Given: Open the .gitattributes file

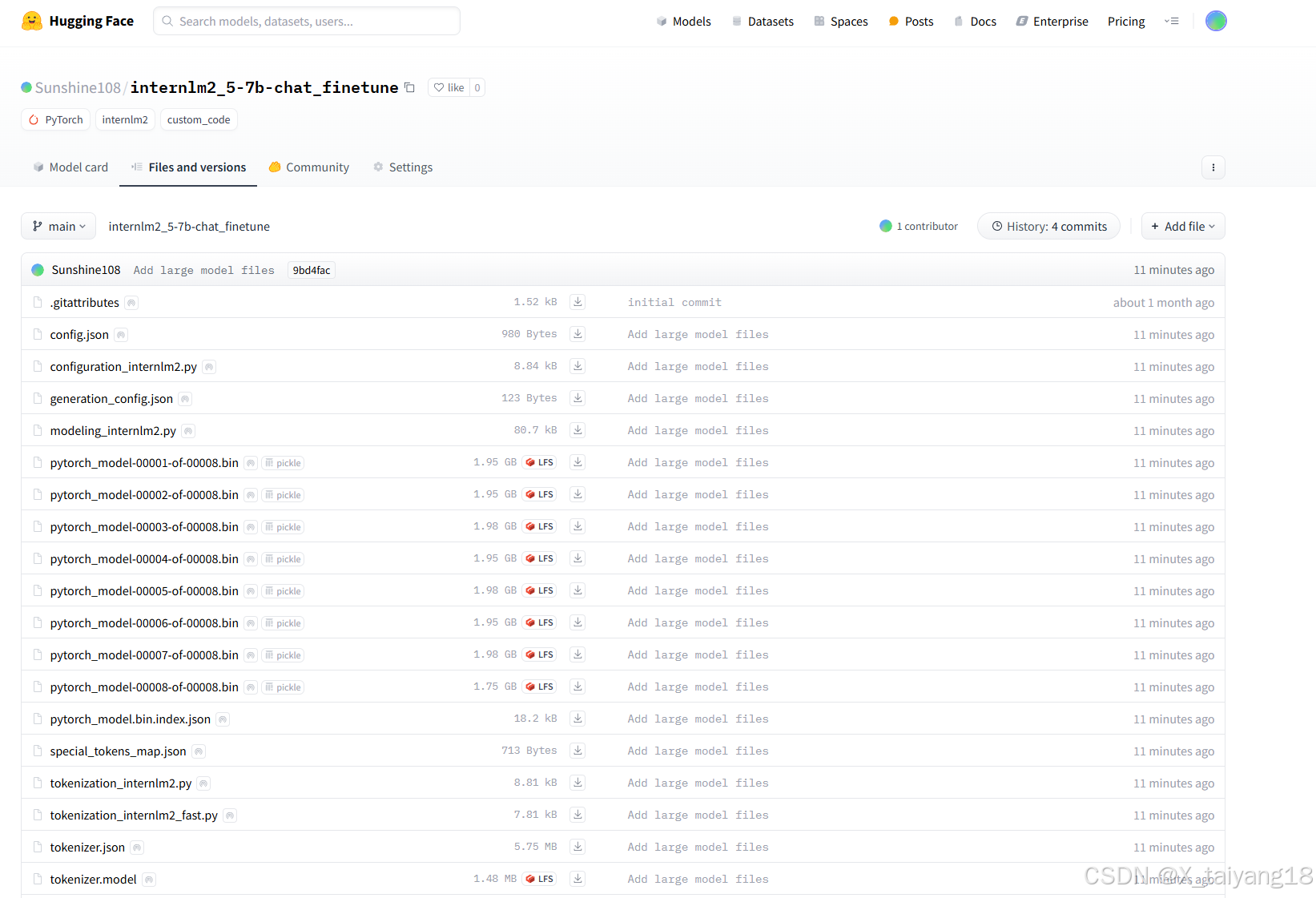Looking at the screenshot, I should (84, 302).
